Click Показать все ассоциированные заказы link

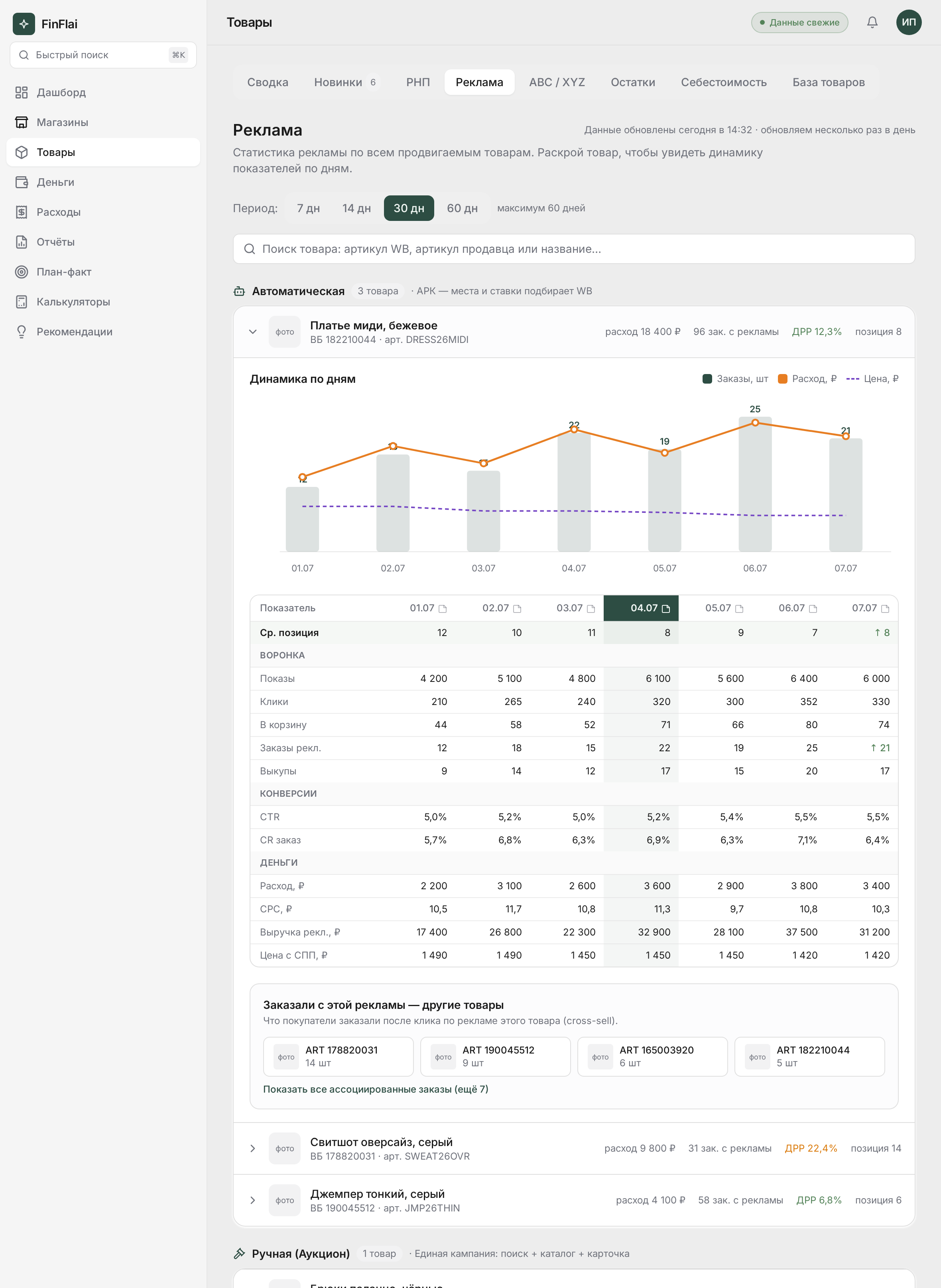375,1089
